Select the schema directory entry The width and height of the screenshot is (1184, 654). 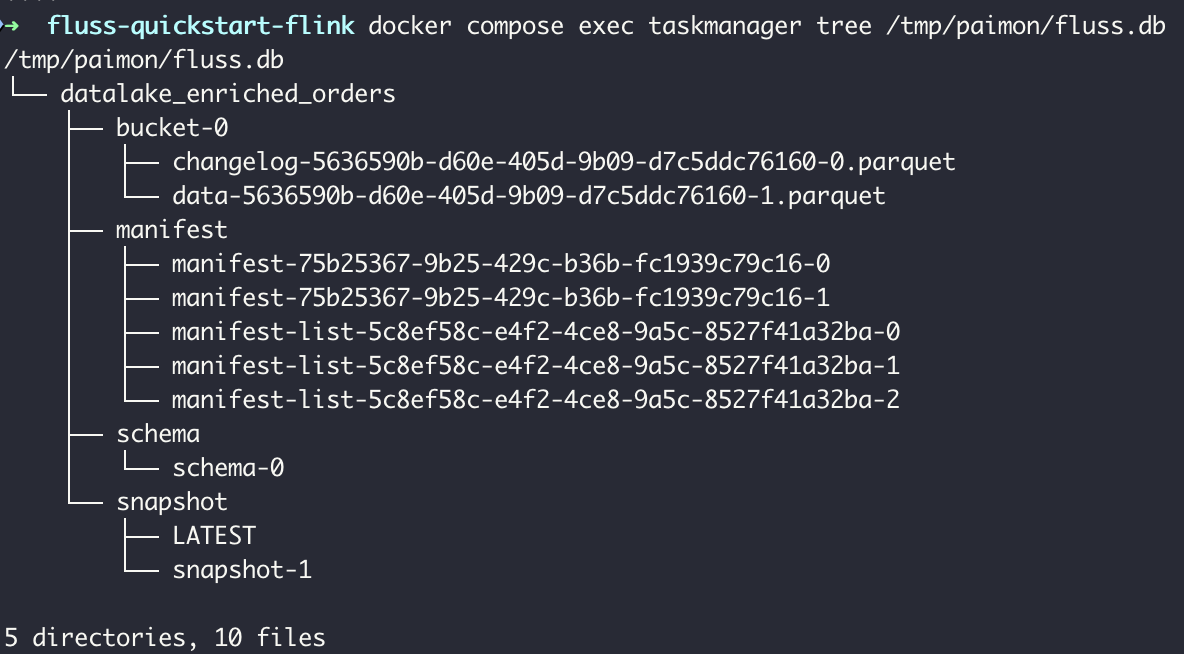click(158, 433)
